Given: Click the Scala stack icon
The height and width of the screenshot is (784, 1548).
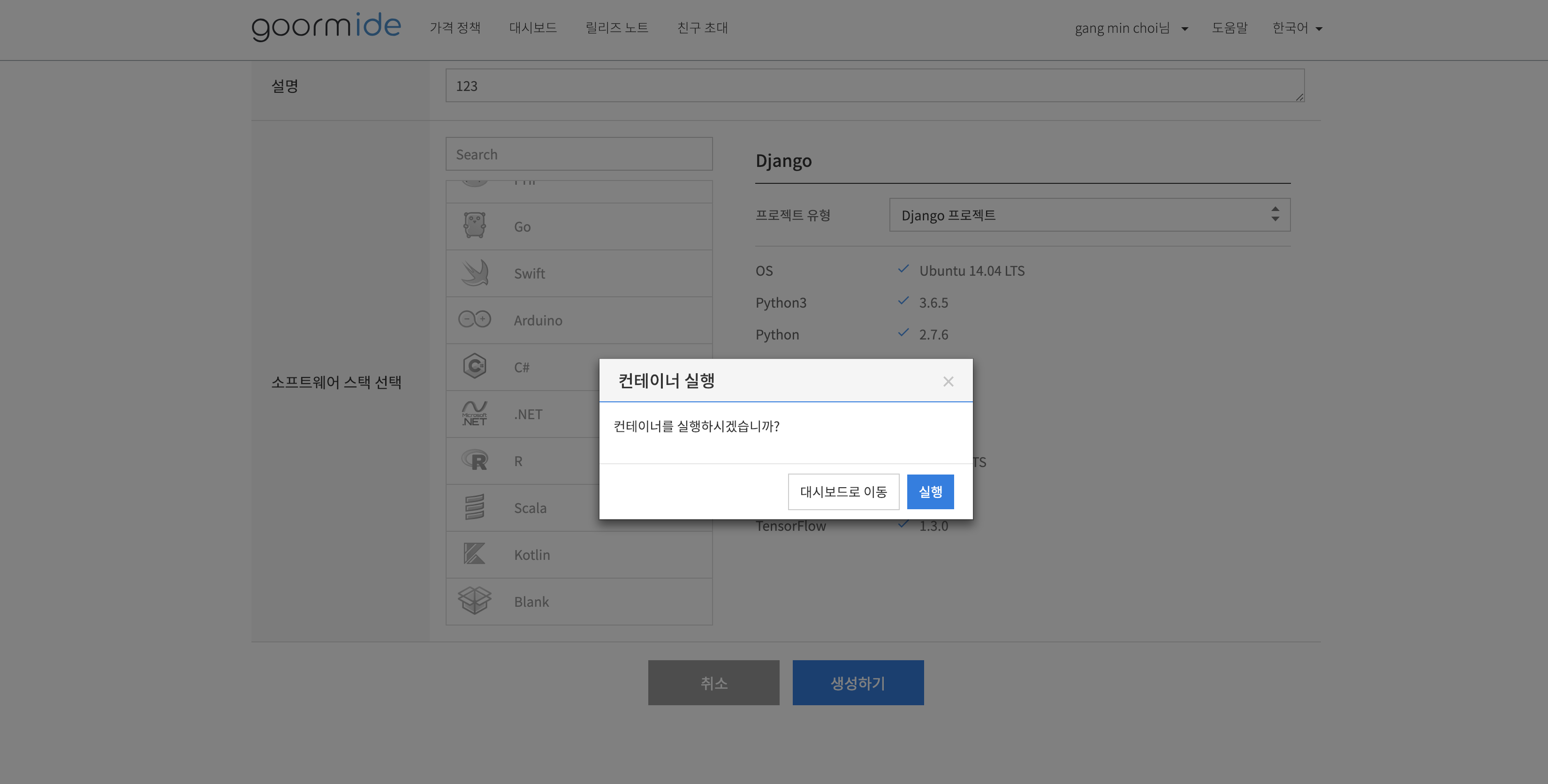Looking at the screenshot, I should [x=474, y=507].
